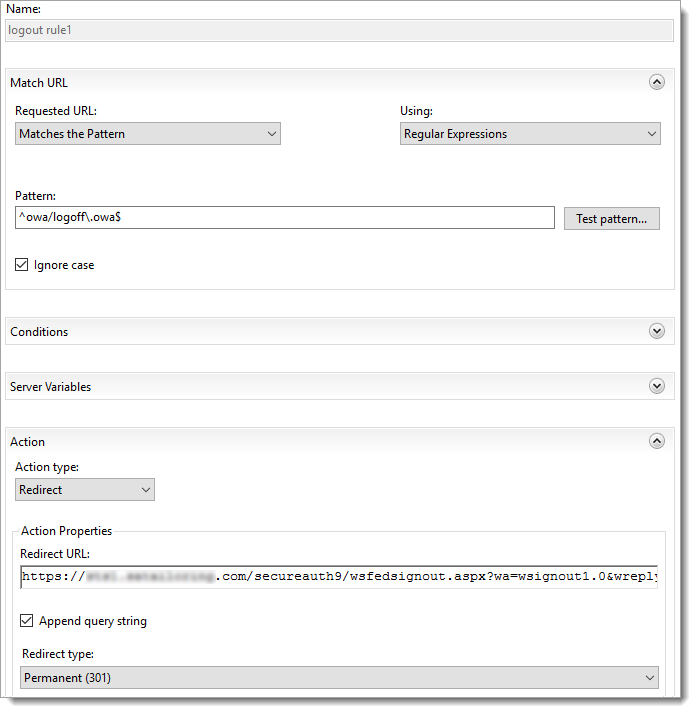Screen dimensions: 696x713
Task: Toggle the Append query string checkbox
Action: click(x=27, y=621)
